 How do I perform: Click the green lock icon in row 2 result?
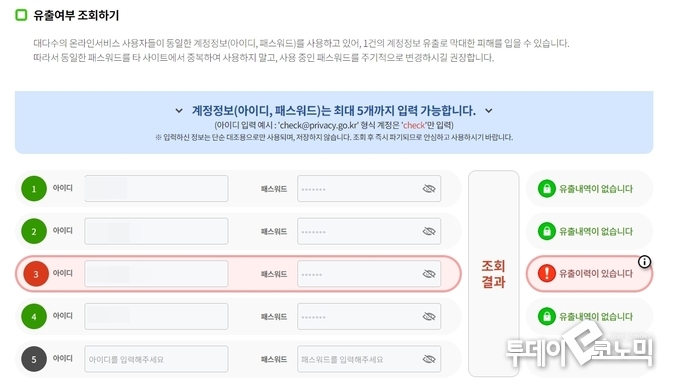click(547, 231)
